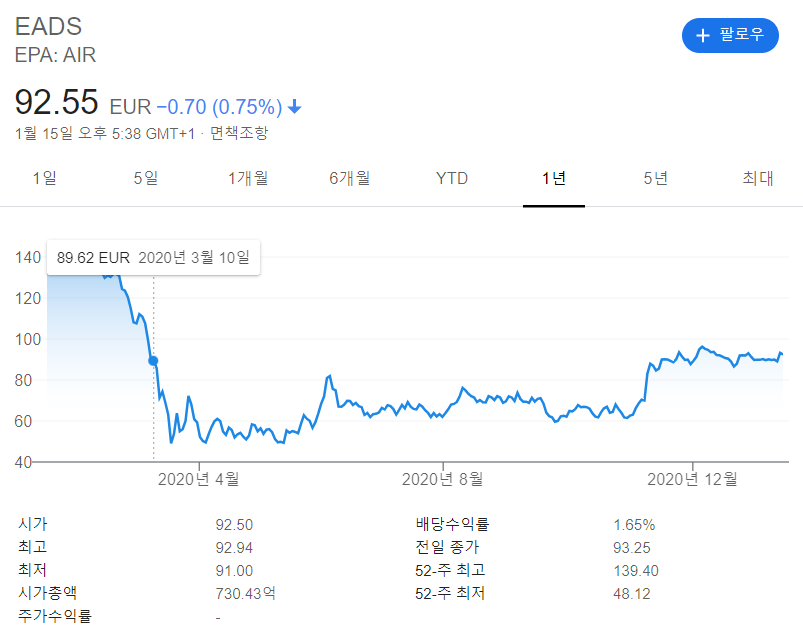Click the EUR currency label beside the price
The image size is (803, 637).
click(130, 107)
